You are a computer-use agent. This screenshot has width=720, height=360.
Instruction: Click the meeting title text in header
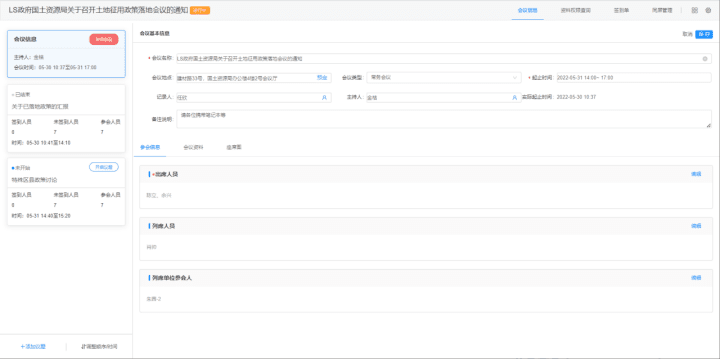(x=98, y=10)
